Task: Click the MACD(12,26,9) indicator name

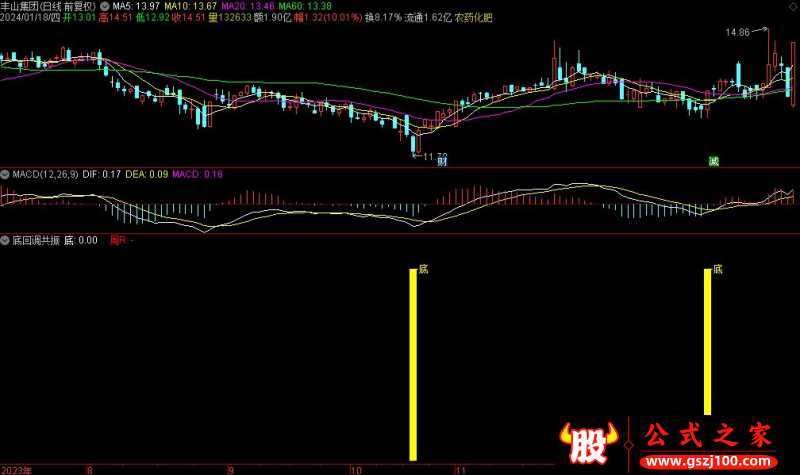Action: [45, 174]
